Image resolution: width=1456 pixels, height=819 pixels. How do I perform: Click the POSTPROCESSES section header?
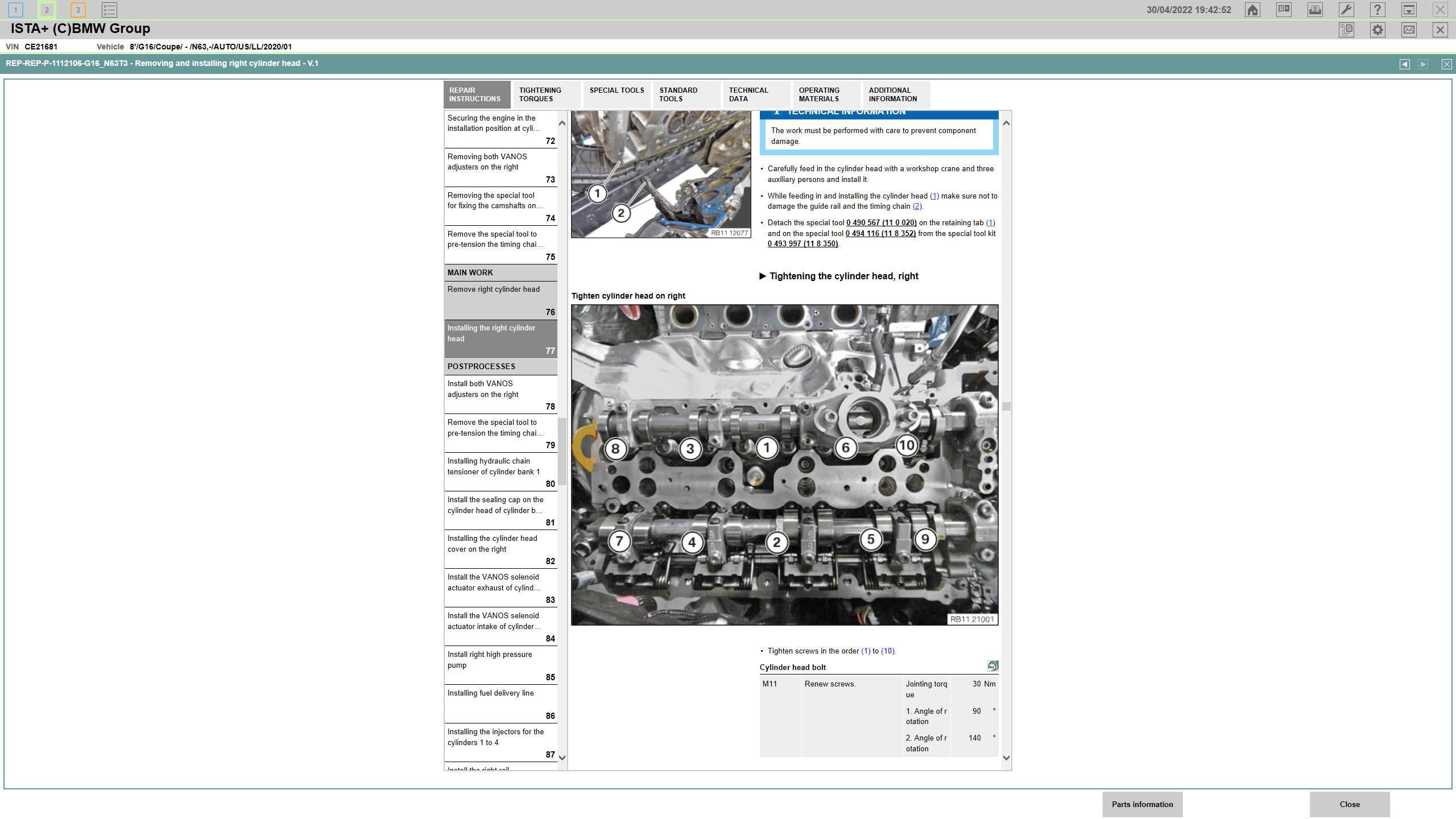tap(500, 367)
